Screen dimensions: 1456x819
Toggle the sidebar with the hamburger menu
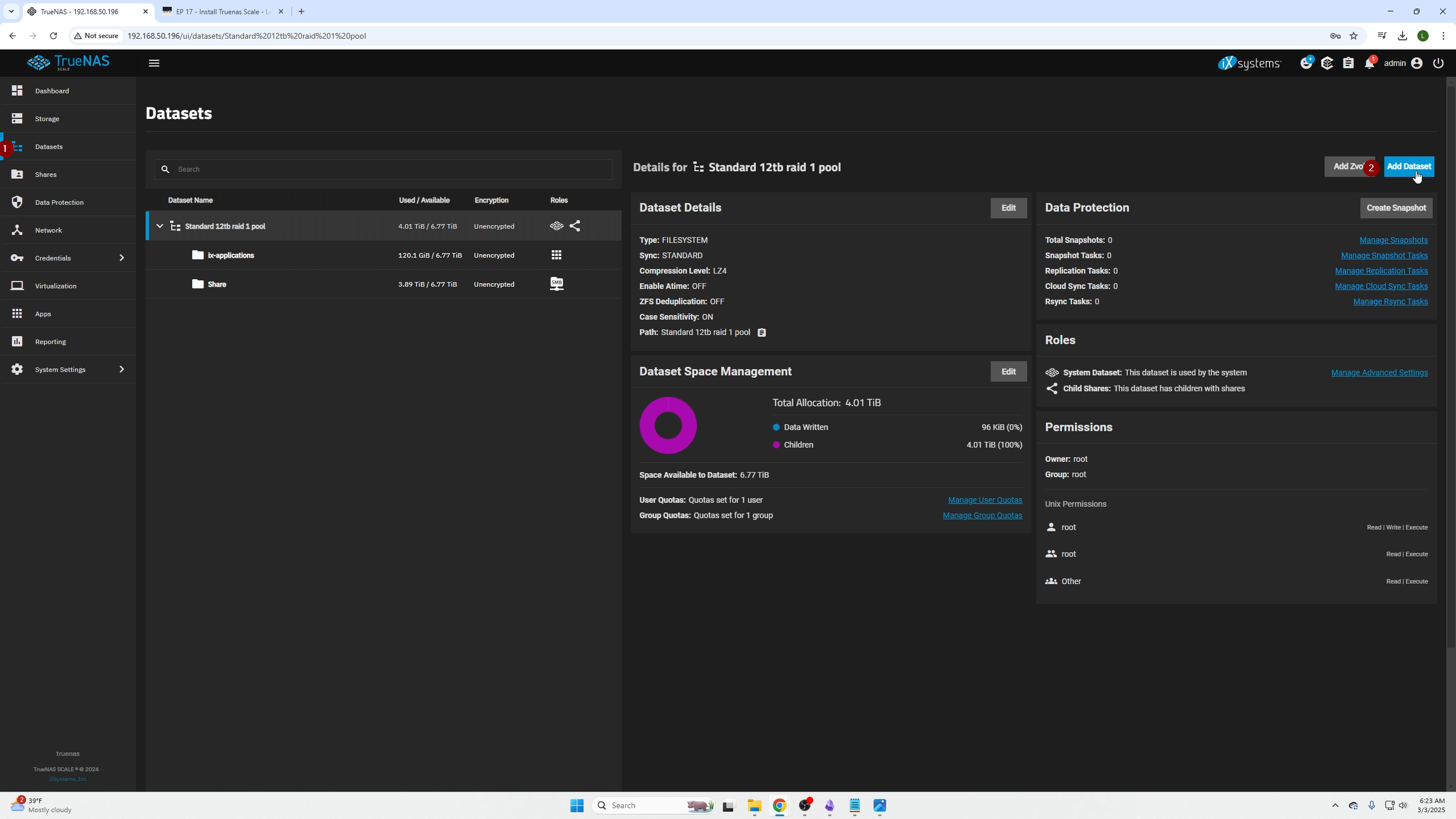click(154, 63)
